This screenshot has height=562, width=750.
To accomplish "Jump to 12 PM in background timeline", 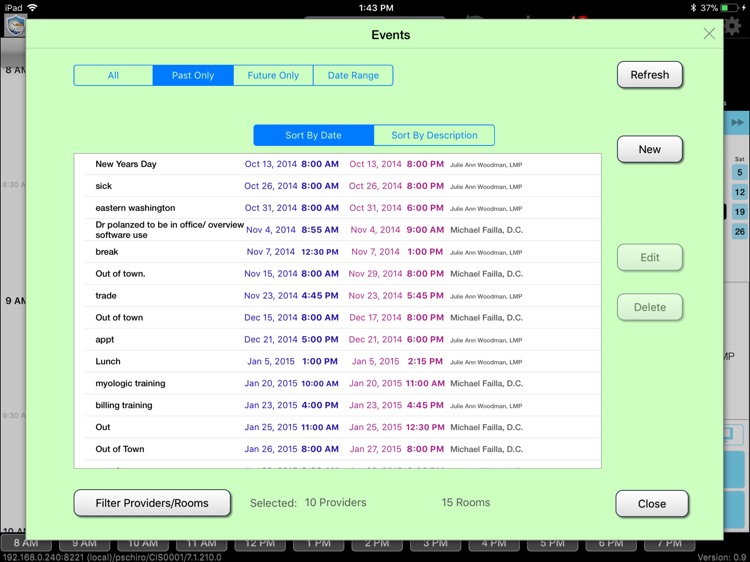I will [x=260, y=545].
